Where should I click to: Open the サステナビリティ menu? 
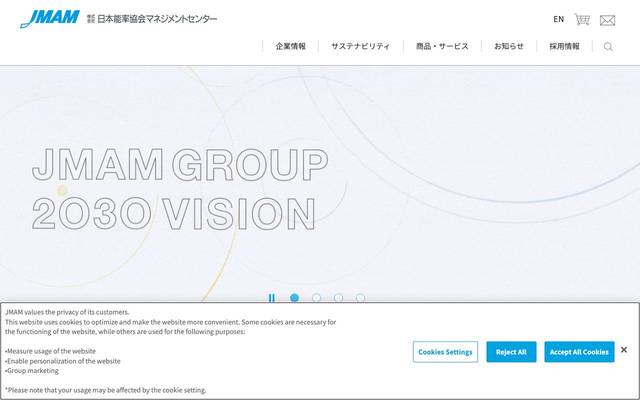pos(360,46)
